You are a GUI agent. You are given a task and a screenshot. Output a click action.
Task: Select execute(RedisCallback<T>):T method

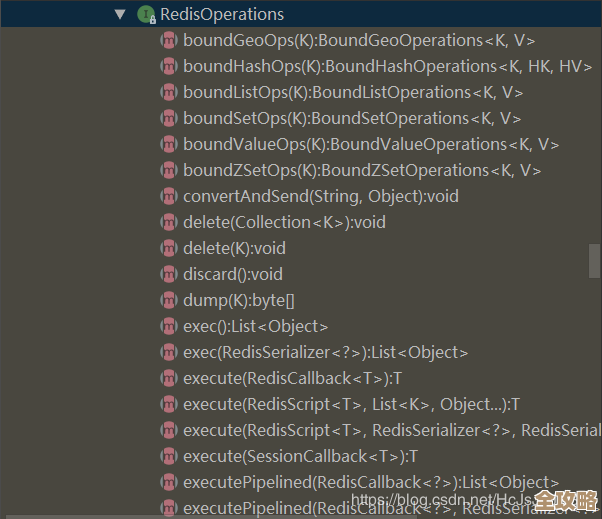tap(292, 378)
